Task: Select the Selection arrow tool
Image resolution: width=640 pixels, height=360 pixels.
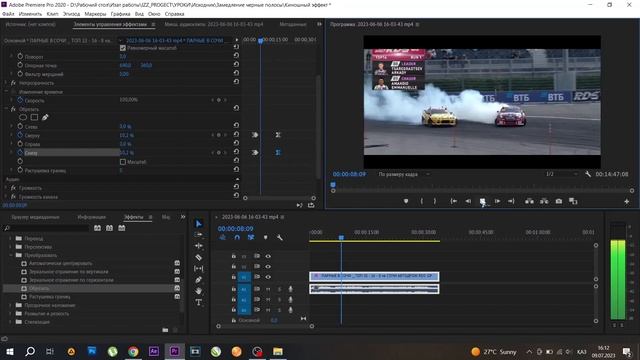Action: pyautogui.click(x=198, y=224)
